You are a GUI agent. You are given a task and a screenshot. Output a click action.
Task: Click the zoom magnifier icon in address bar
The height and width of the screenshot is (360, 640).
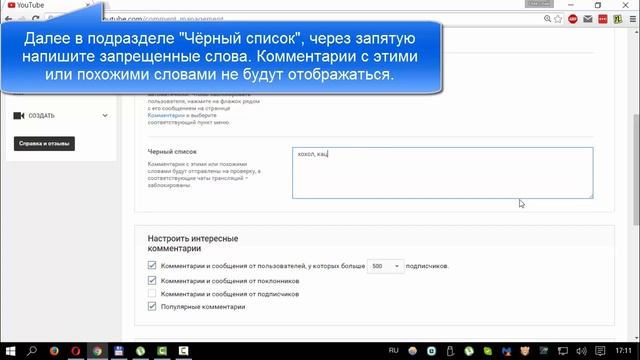click(547, 19)
